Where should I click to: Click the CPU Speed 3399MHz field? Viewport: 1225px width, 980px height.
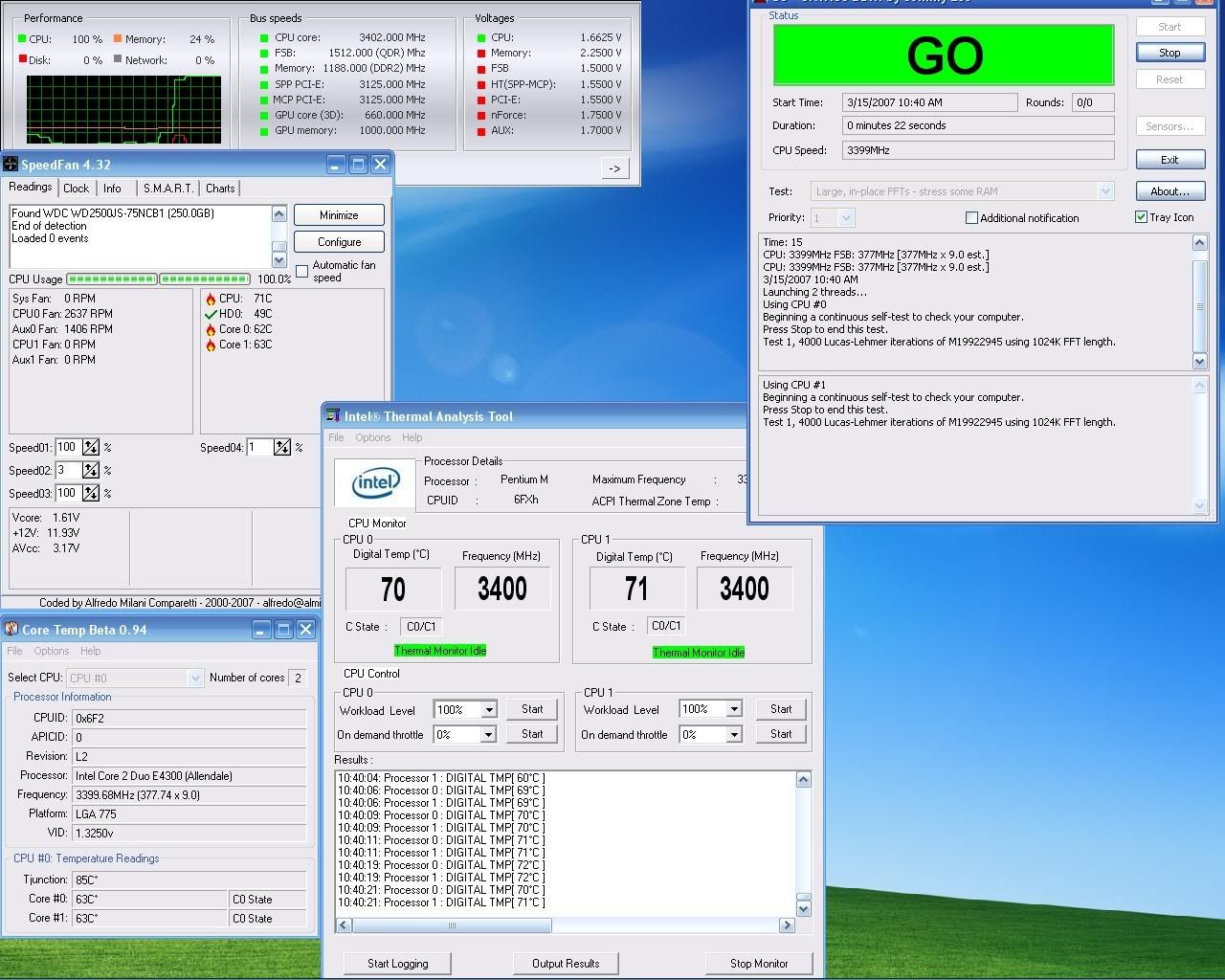click(x=978, y=150)
